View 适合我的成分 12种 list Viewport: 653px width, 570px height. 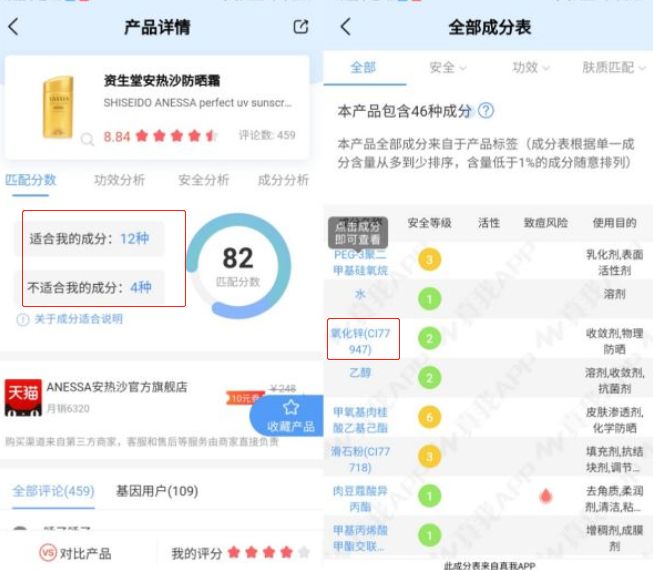pyautogui.click(x=90, y=239)
